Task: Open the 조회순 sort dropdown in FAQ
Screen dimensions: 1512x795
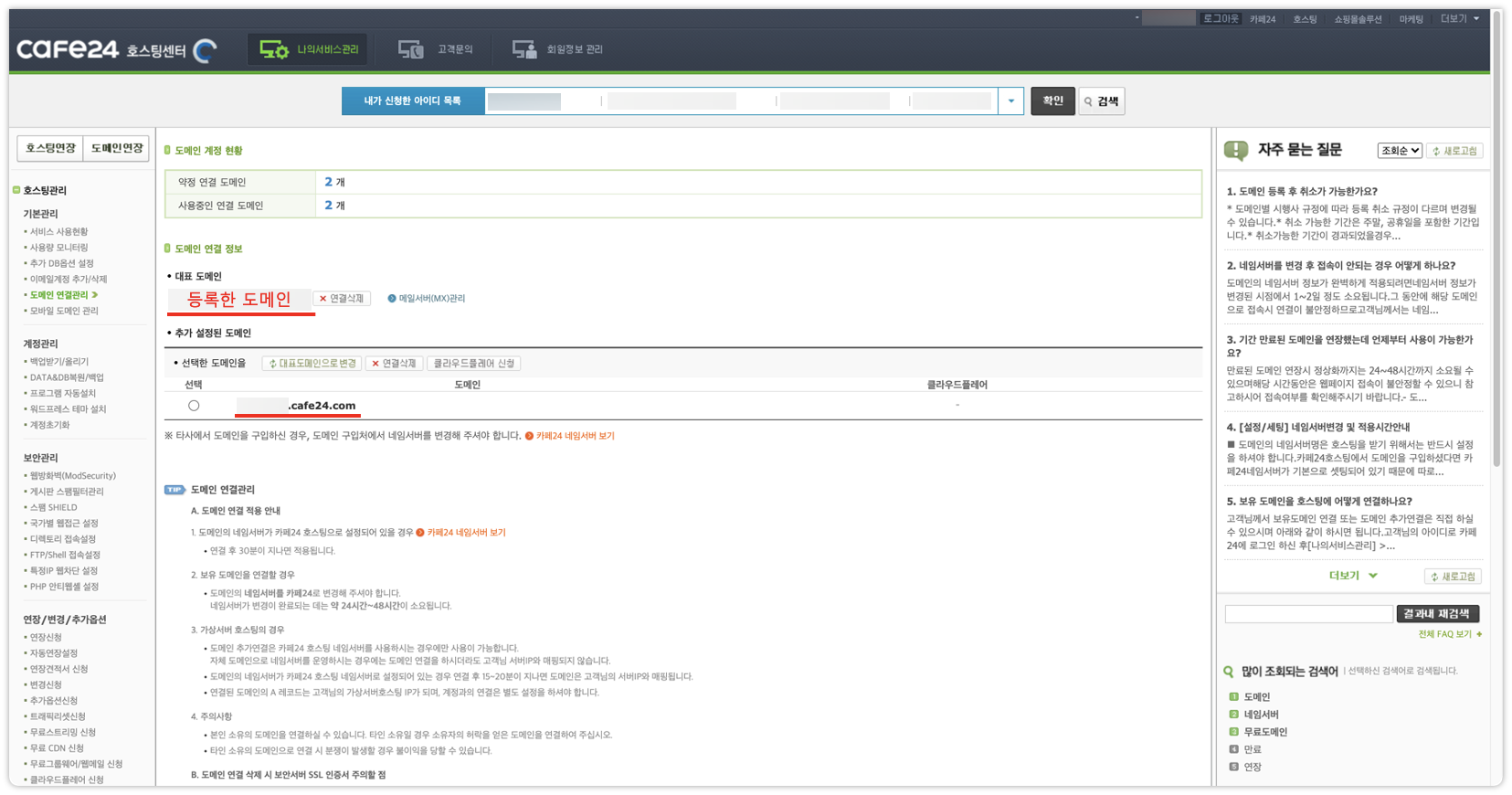Action: (1400, 151)
